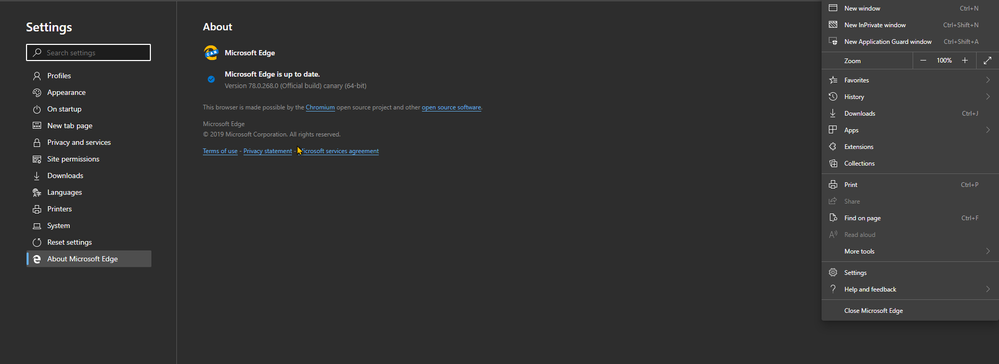Click the Print printer icon in menu
Viewport: 999px width, 364px height.
tap(832, 185)
